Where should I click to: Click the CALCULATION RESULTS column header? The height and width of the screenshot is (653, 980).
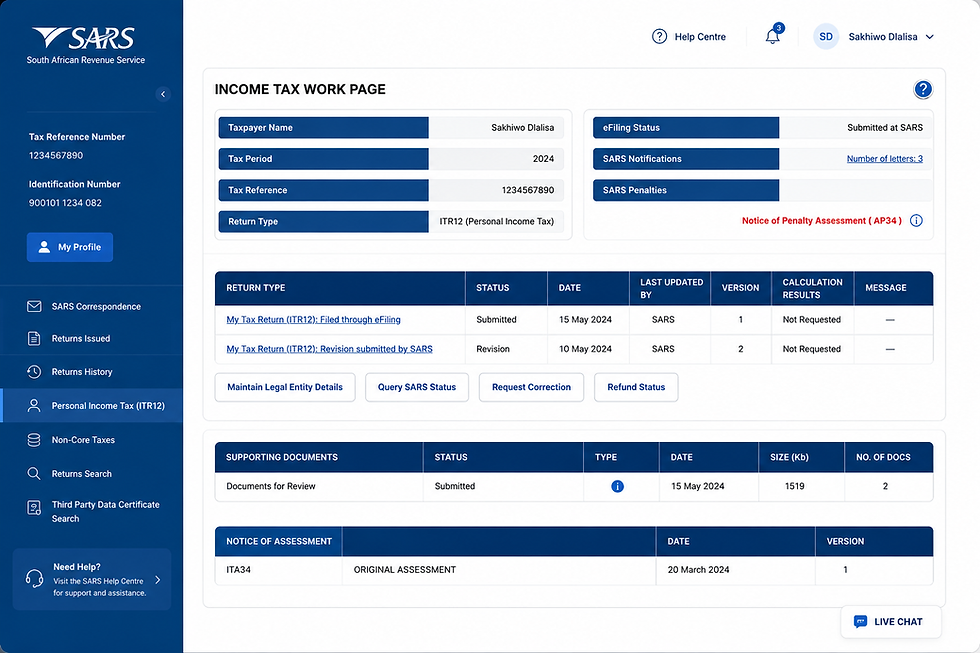click(812, 288)
